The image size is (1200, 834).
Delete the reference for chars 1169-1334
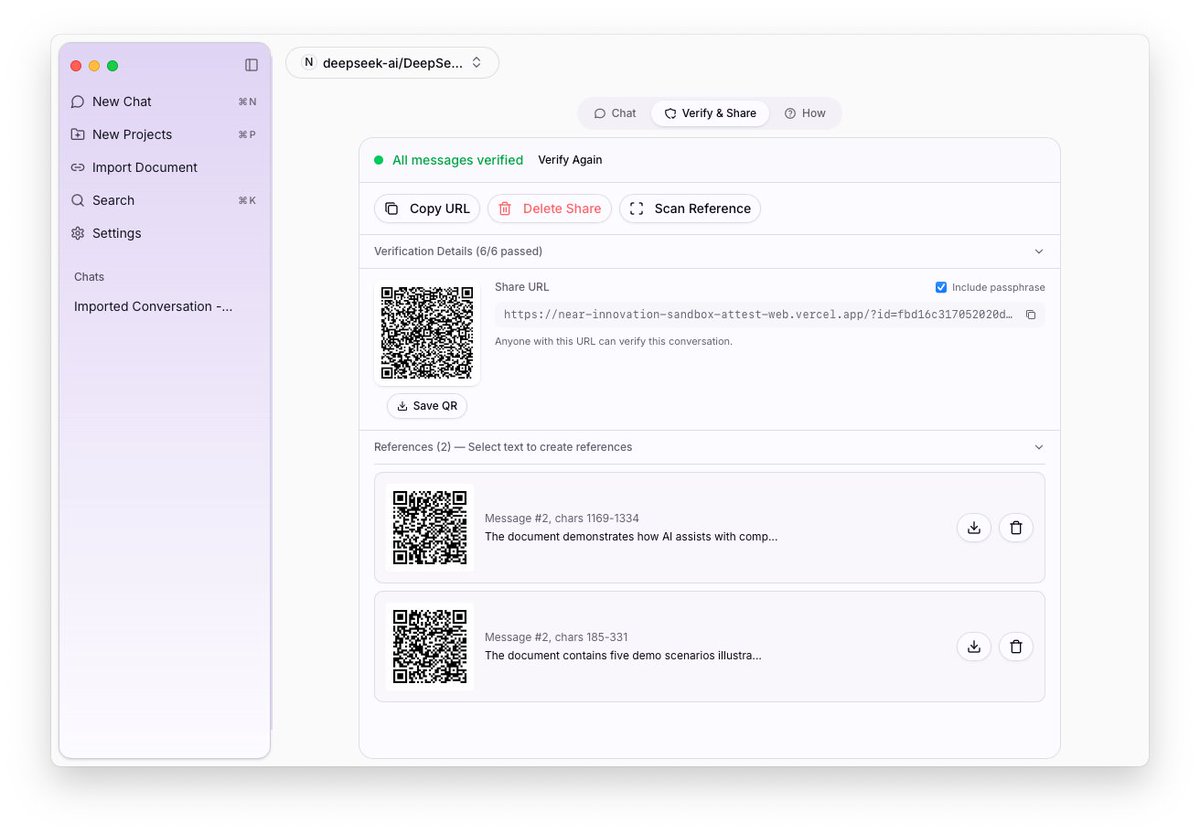coord(1016,528)
